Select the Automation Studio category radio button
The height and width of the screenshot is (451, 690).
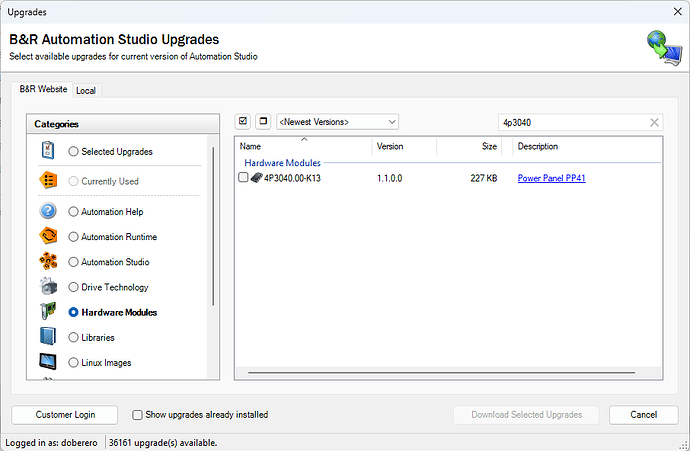point(73,262)
